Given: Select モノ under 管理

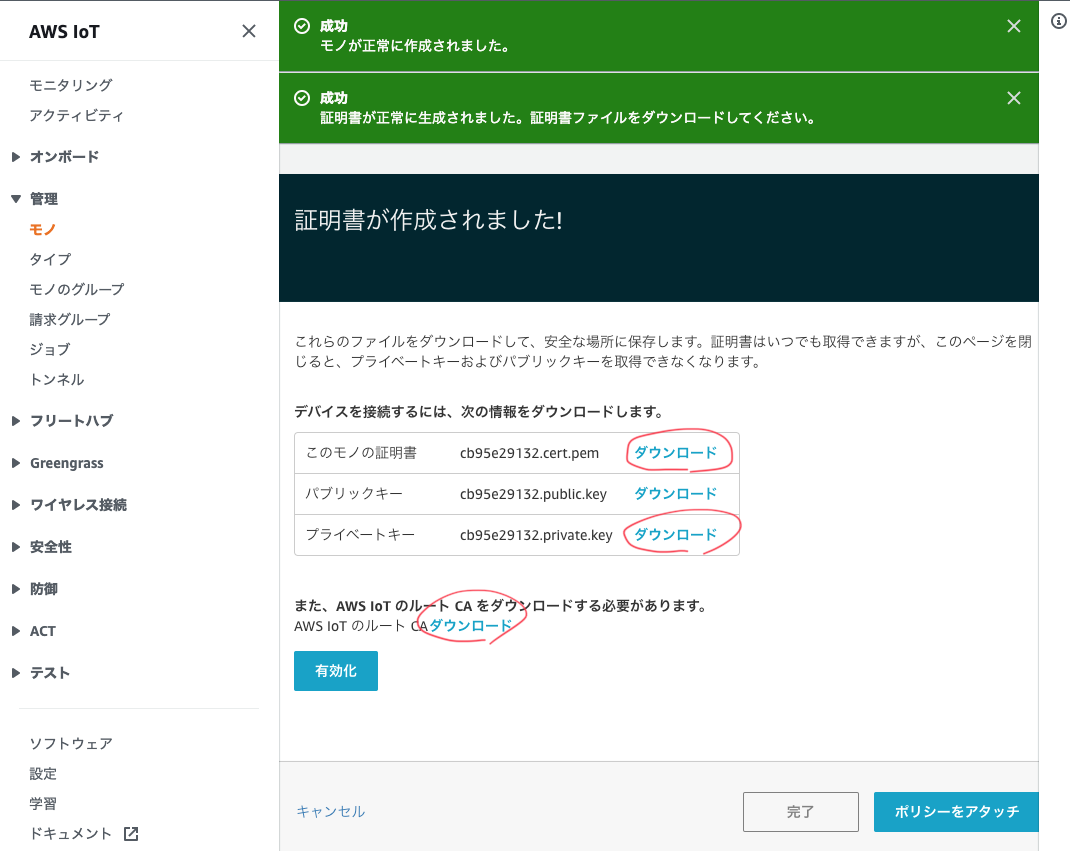Looking at the screenshot, I should pyautogui.click(x=42, y=229).
